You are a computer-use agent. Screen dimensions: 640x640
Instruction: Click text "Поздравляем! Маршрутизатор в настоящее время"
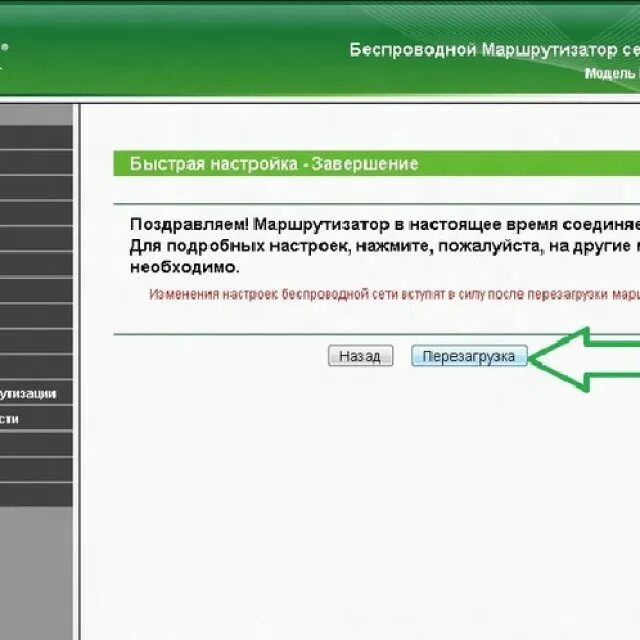click(344, 224)
